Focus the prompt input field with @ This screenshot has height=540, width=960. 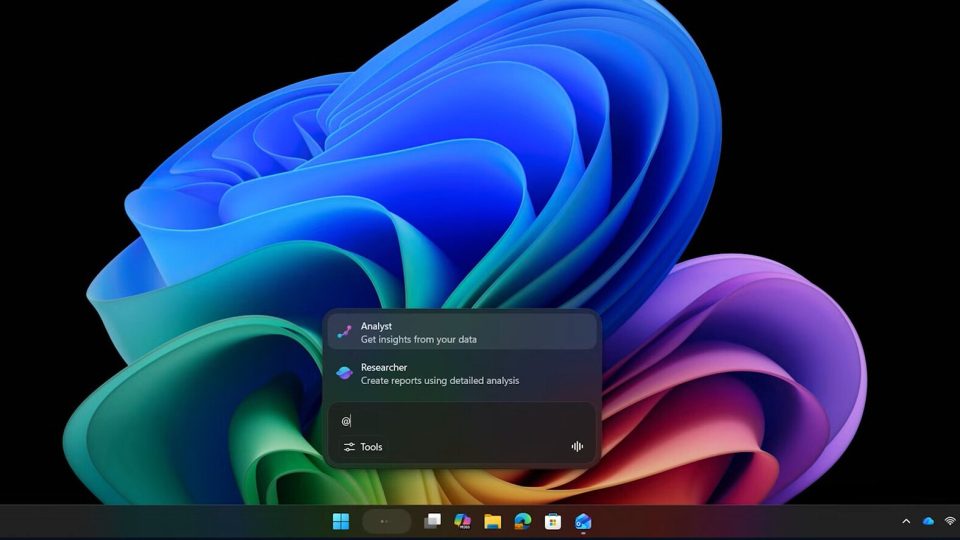point(460,421)
